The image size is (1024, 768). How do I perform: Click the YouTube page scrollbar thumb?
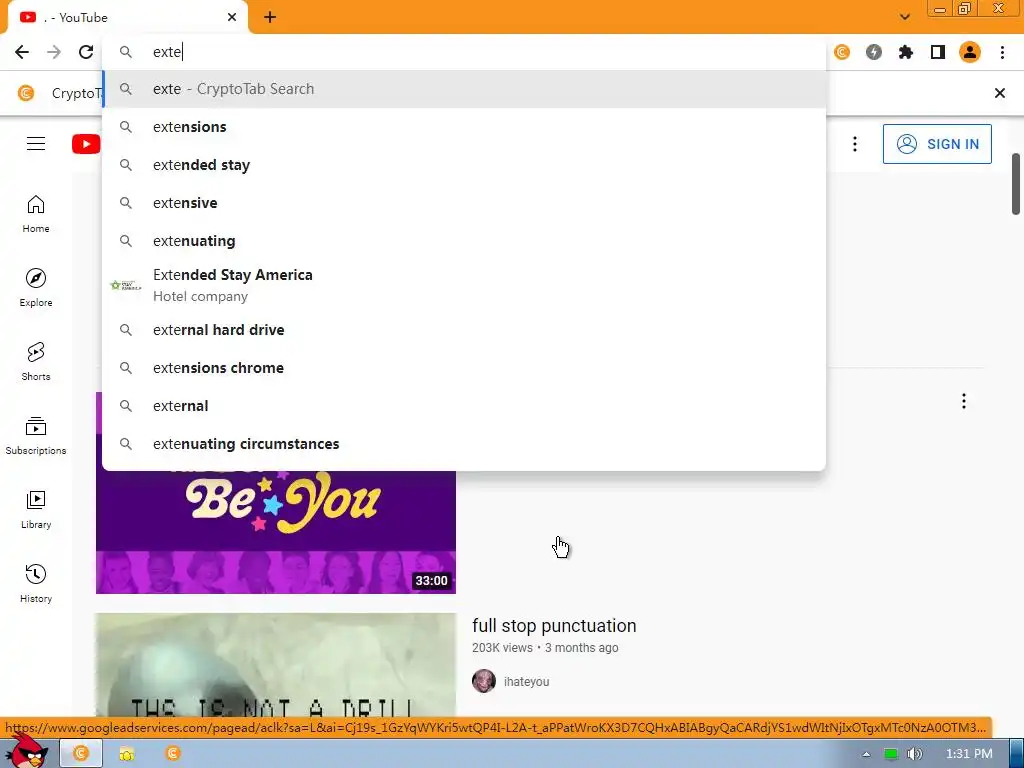[1016, 184]
